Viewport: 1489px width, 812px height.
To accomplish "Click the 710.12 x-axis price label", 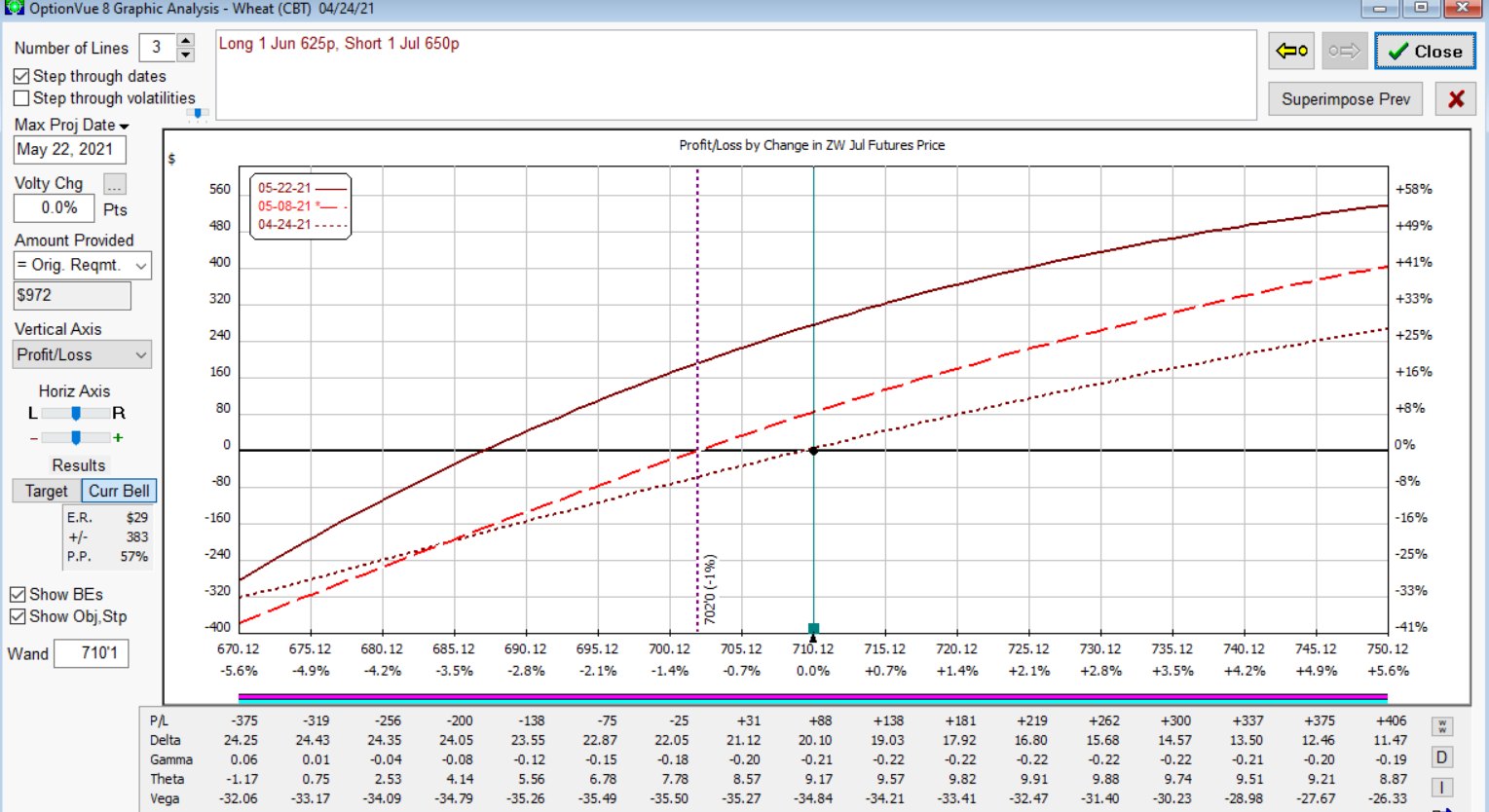I will point(813,648).
